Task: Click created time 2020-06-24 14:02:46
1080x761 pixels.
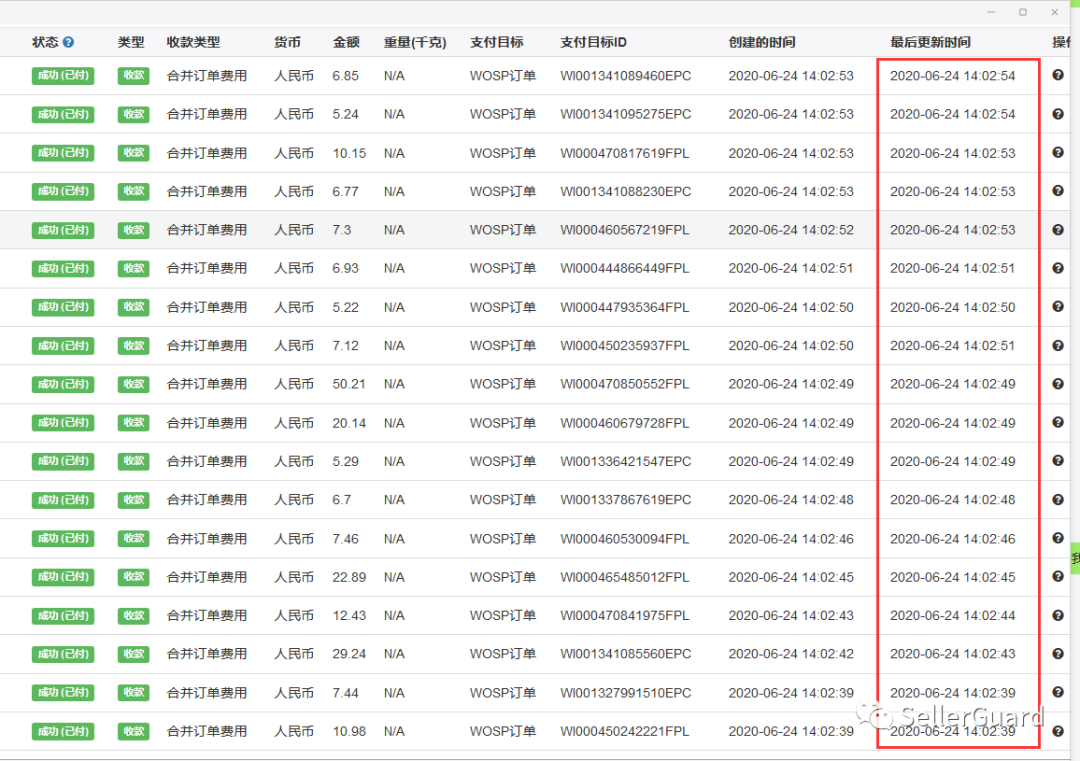Action: pos(791,539)
